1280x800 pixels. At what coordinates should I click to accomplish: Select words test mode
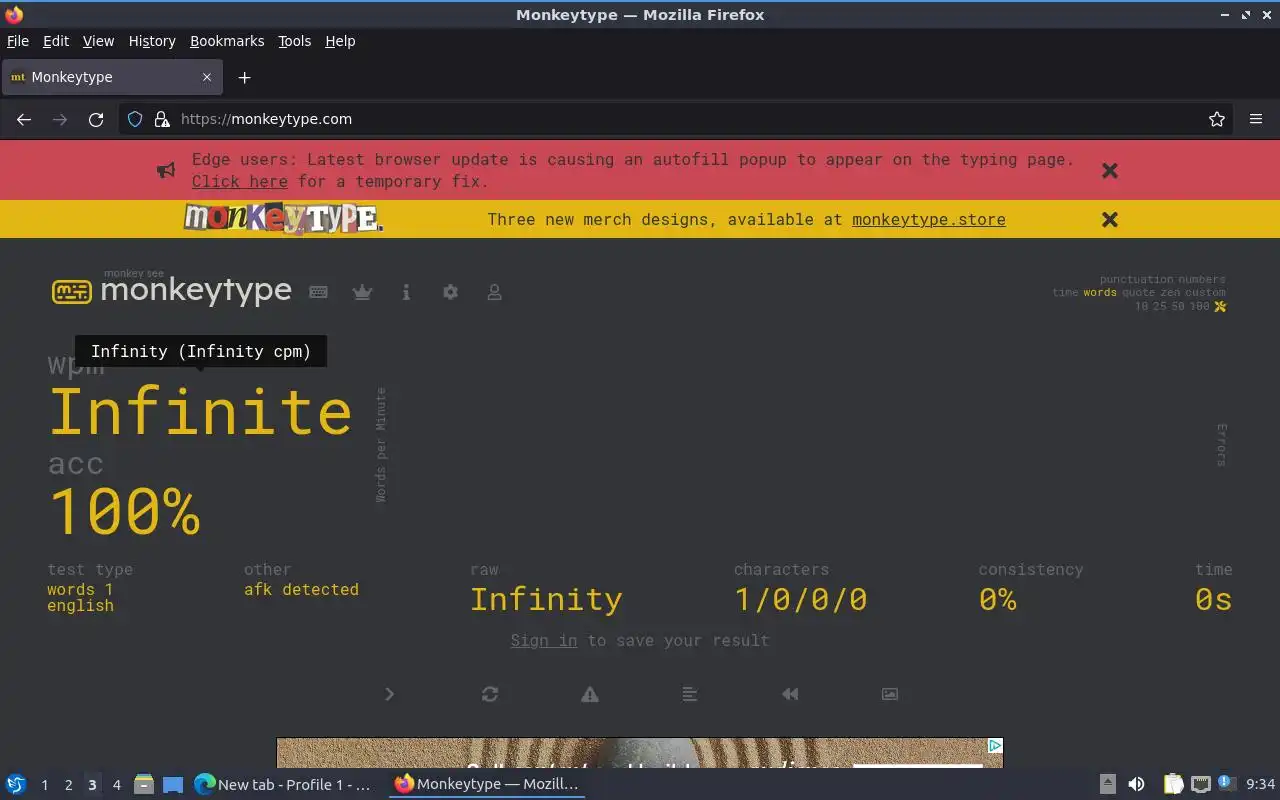point(1100,293)
